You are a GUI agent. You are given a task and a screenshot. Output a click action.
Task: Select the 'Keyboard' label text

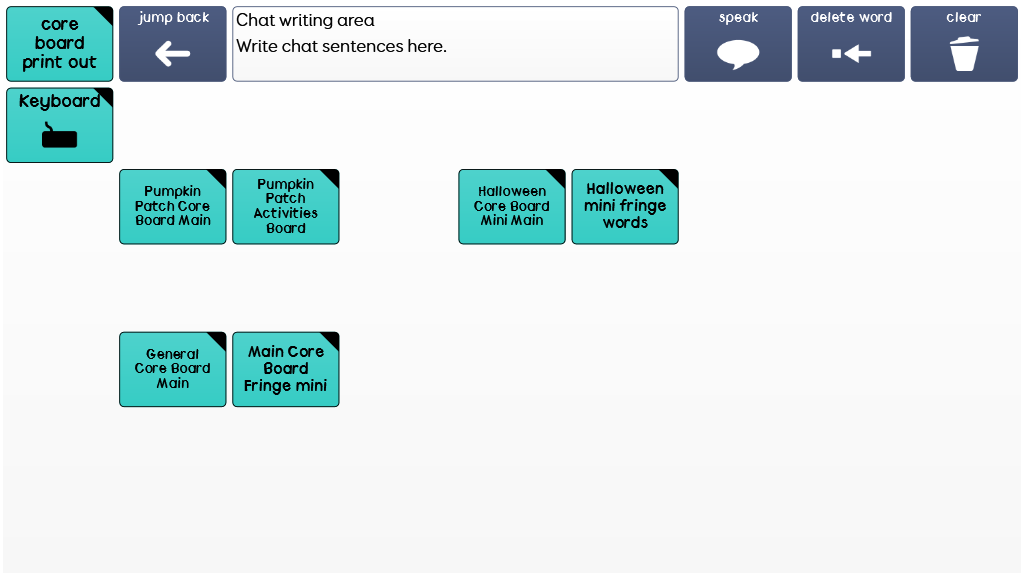coord(59,102)
